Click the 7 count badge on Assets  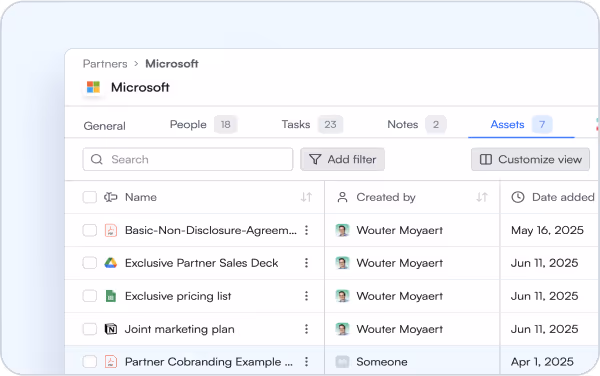tap(542, 124)
